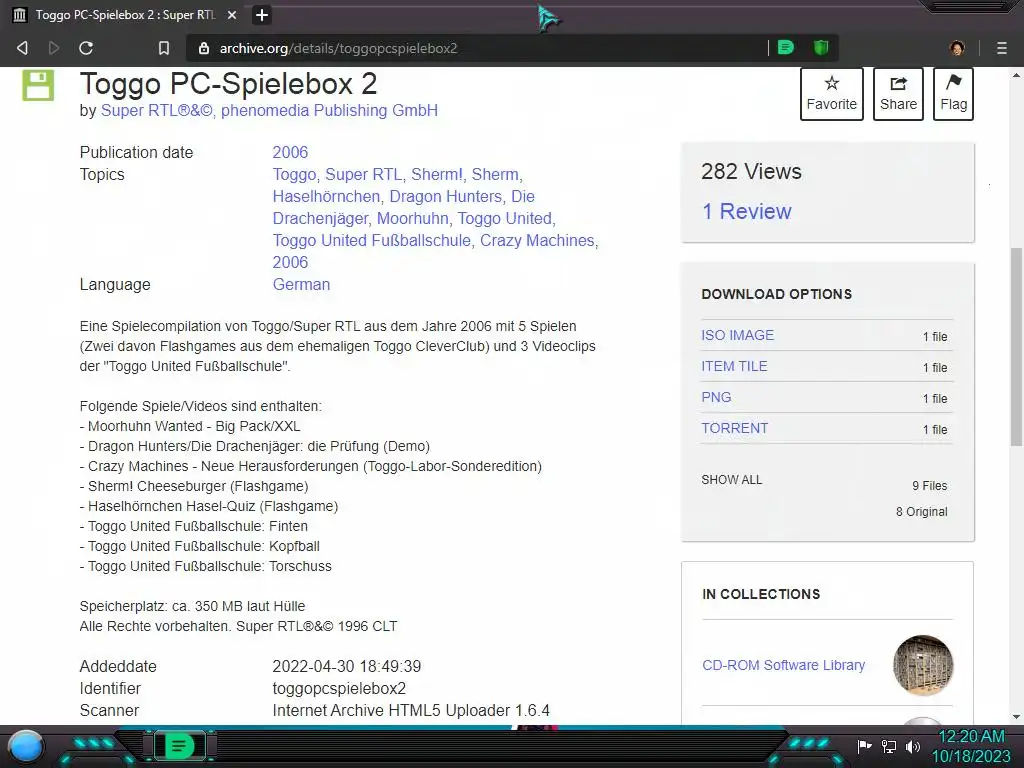This screenshot has height=768, width=1024.
Task: Click the Sherm topic link
Action: click(x=495, y=174)
